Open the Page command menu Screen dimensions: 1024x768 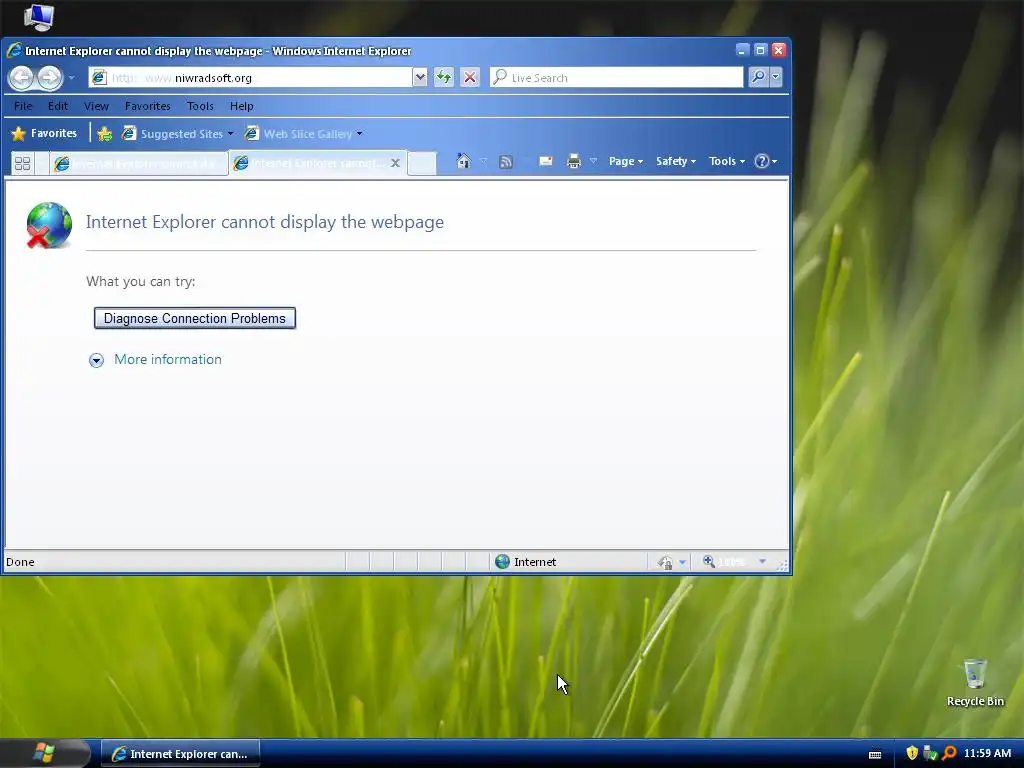tap(626, 161)
